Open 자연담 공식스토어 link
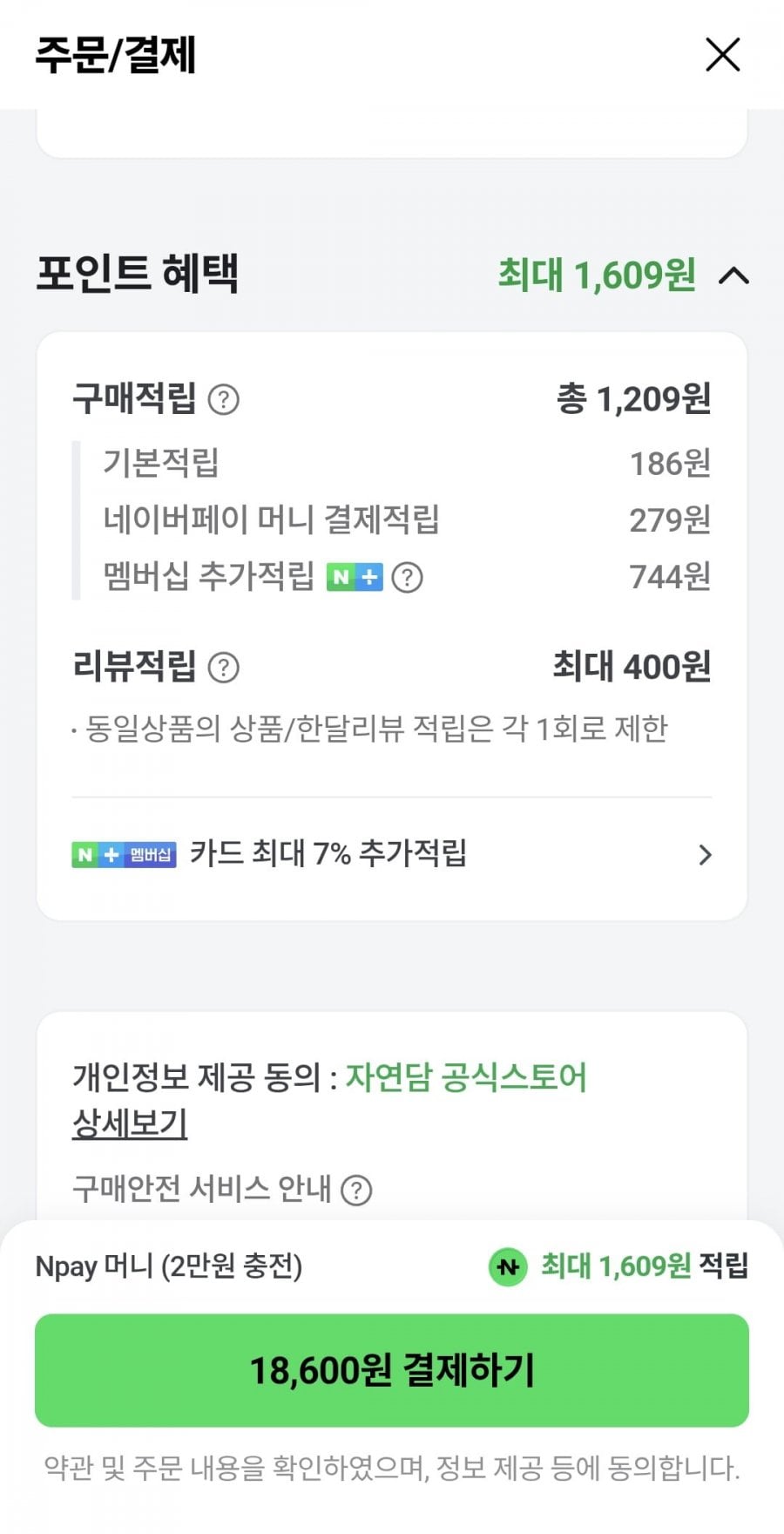 [466, 1078]
